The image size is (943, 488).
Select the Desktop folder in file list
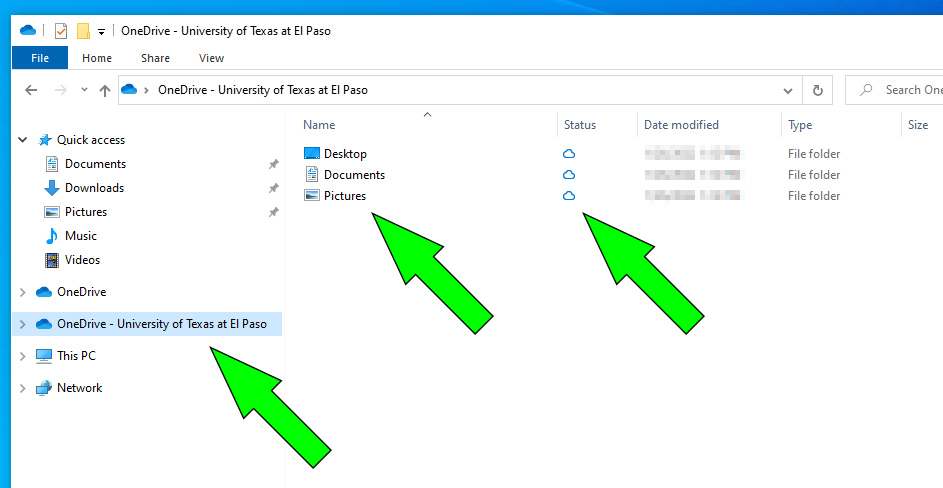[x=345, y=154]
